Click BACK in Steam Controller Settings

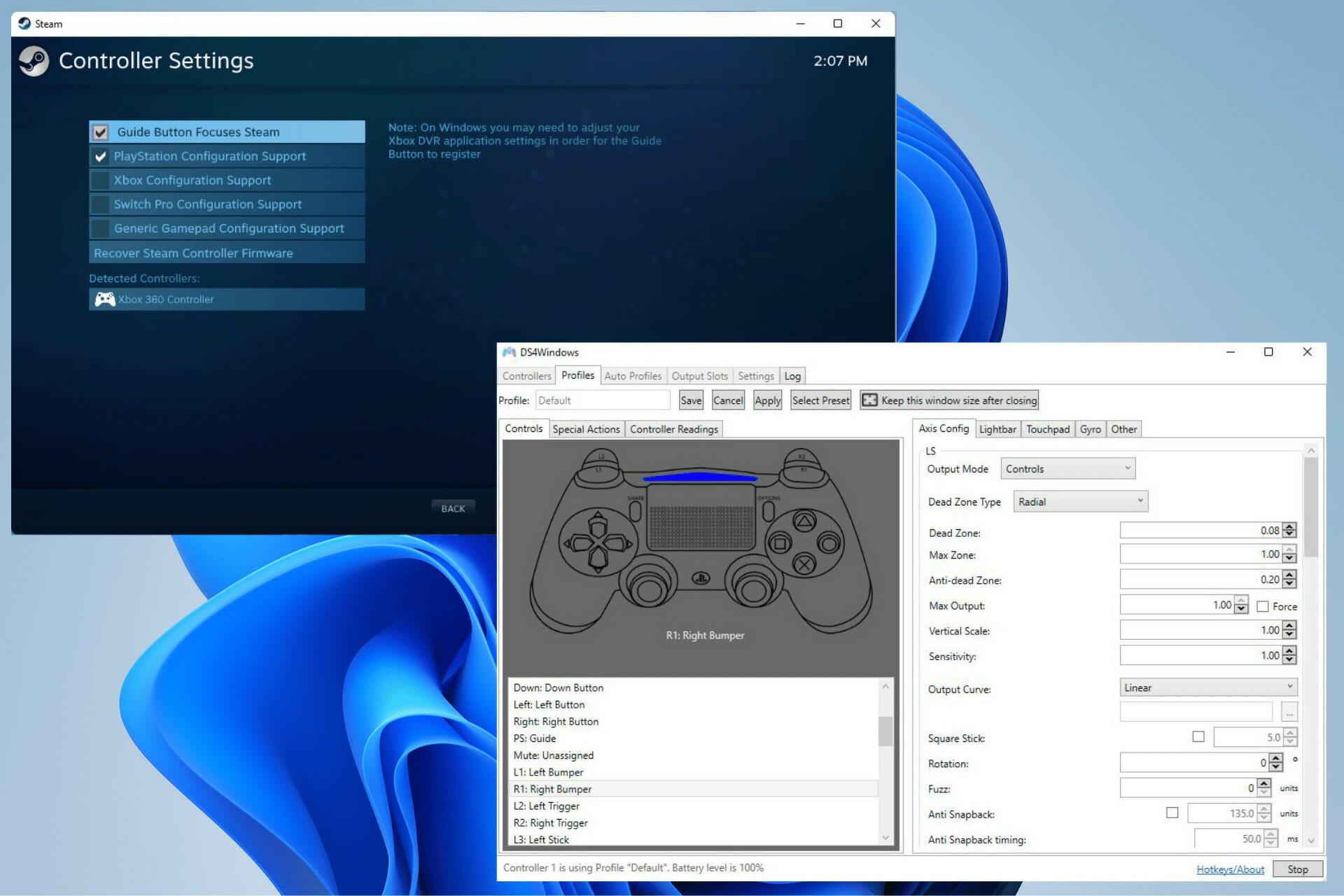pyautogui.click(x=453, y=508)
